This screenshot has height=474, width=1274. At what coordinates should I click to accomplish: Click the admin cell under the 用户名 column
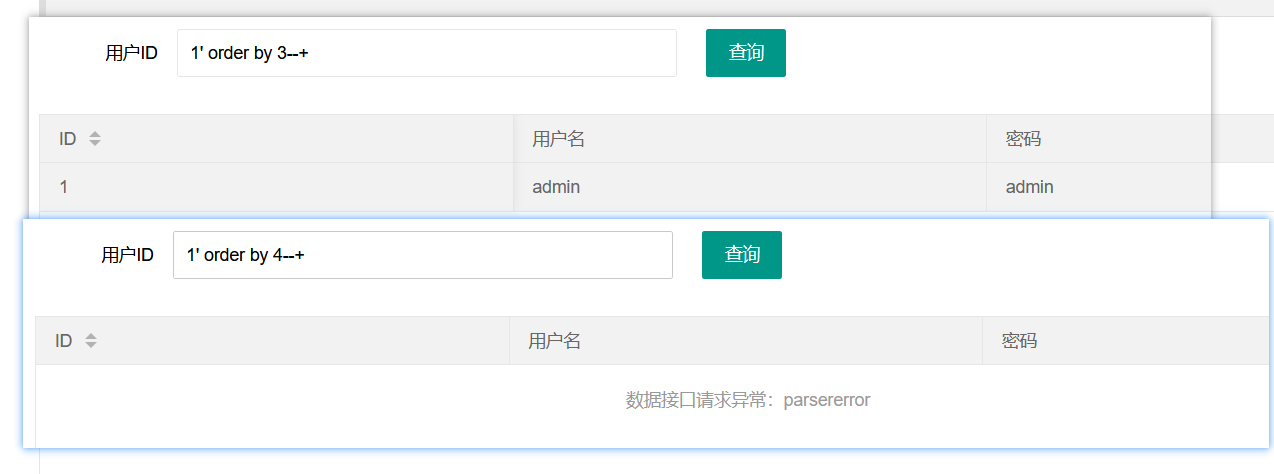pos(750,187)
